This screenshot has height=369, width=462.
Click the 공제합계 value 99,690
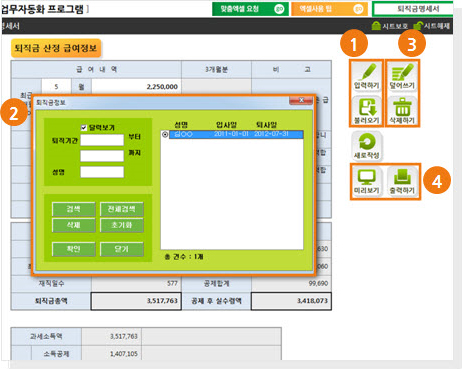pos(291,284)
